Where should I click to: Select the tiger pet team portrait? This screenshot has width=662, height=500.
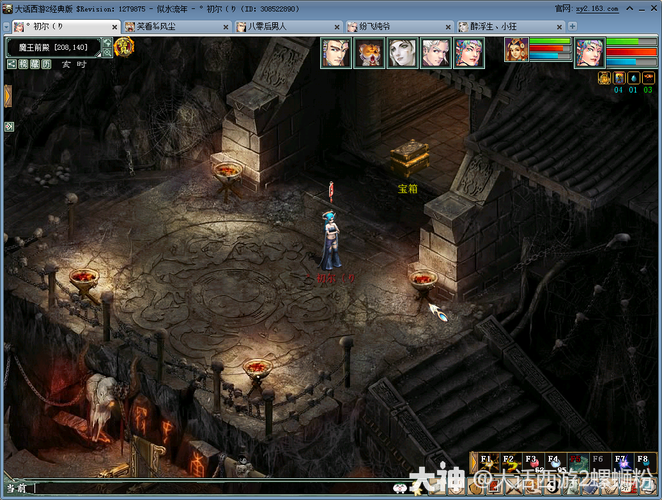tap(369, 53)
